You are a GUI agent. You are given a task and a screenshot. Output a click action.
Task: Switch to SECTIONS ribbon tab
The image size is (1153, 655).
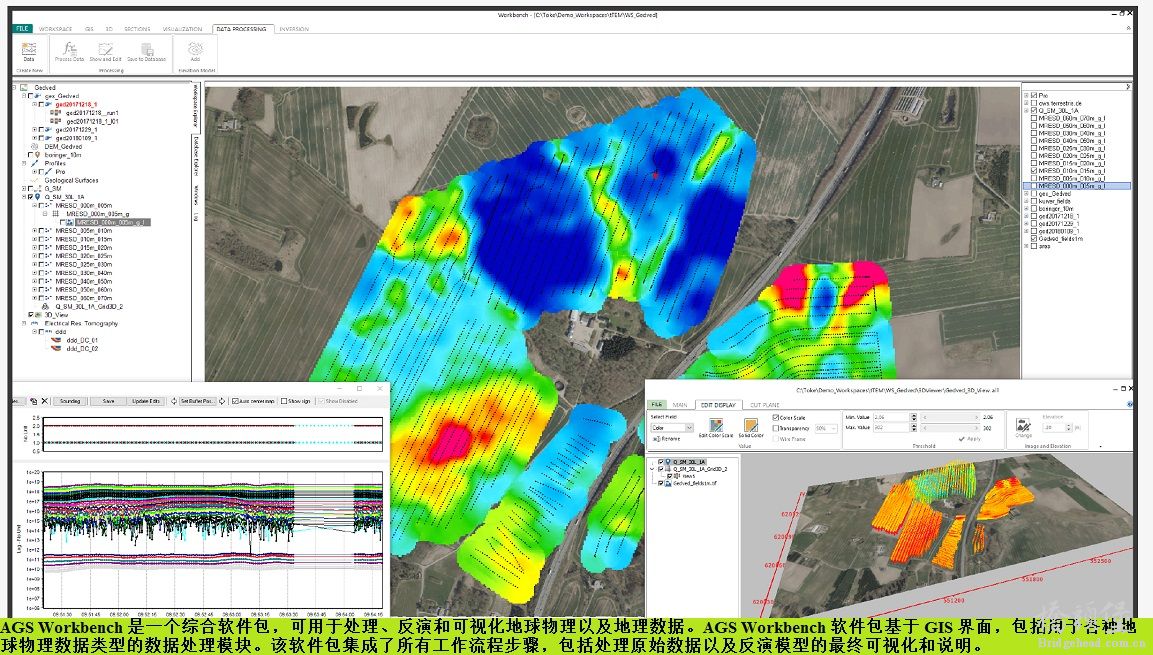click(x=137, y=29)
